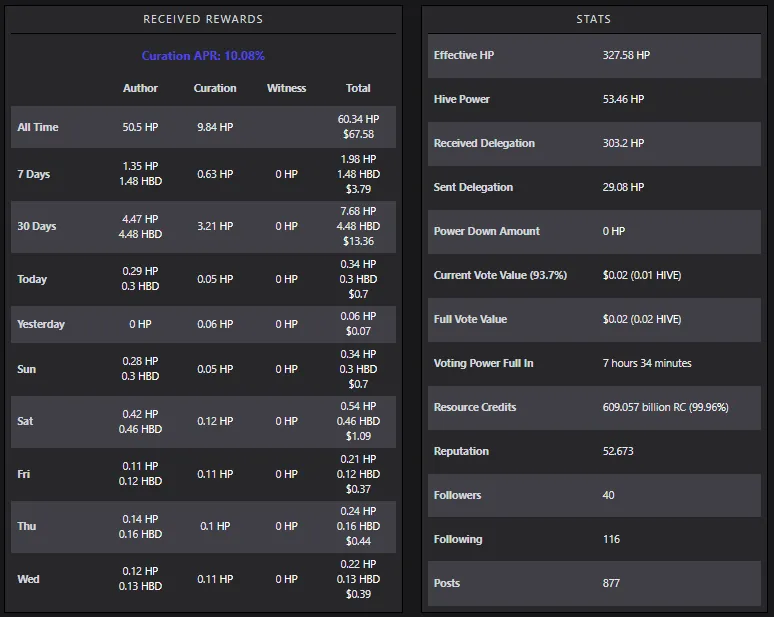774x617 pixels.
Task: Click the $0.37 Fri total
Action: click(358, 489)
